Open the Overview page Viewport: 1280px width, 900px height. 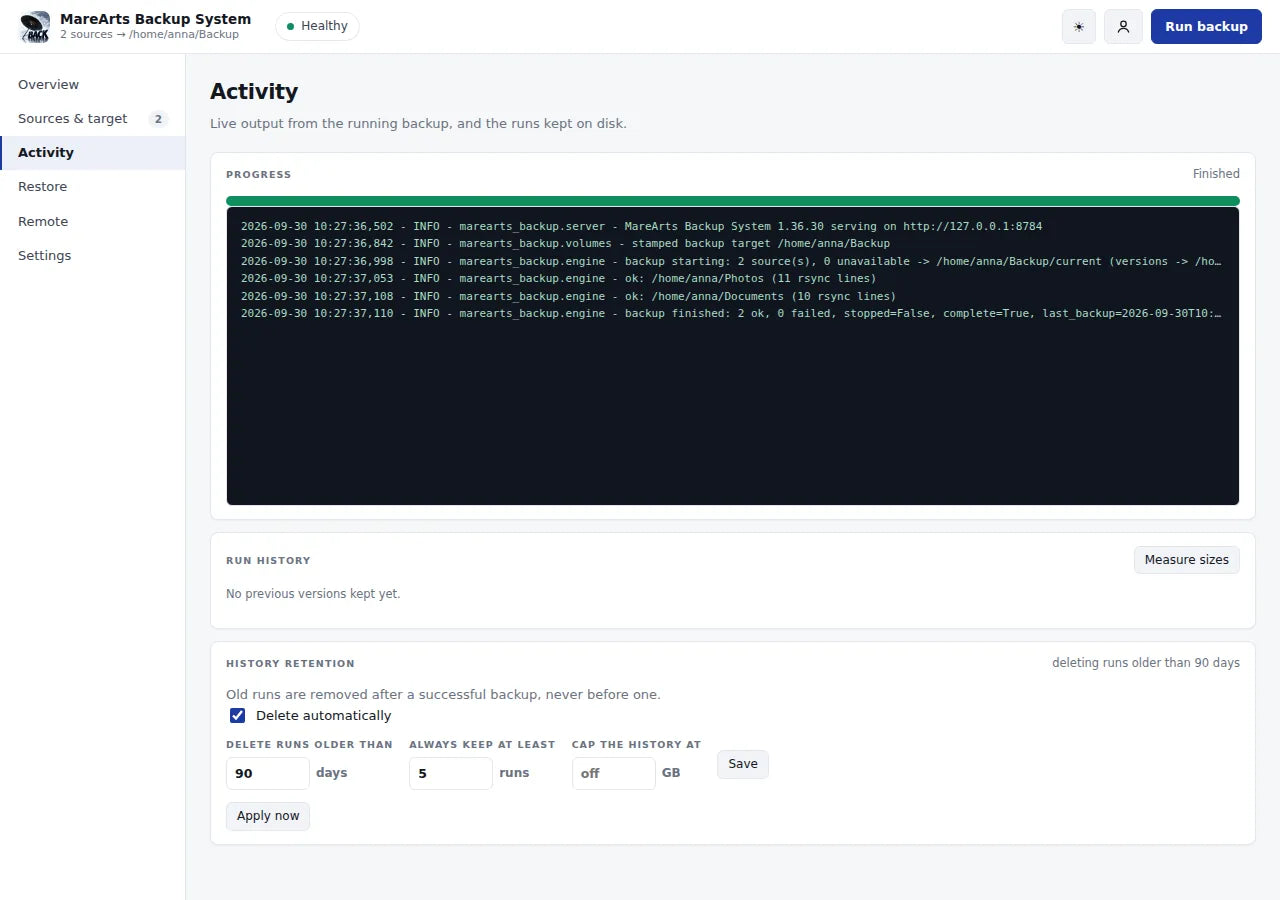coord(92,85)
